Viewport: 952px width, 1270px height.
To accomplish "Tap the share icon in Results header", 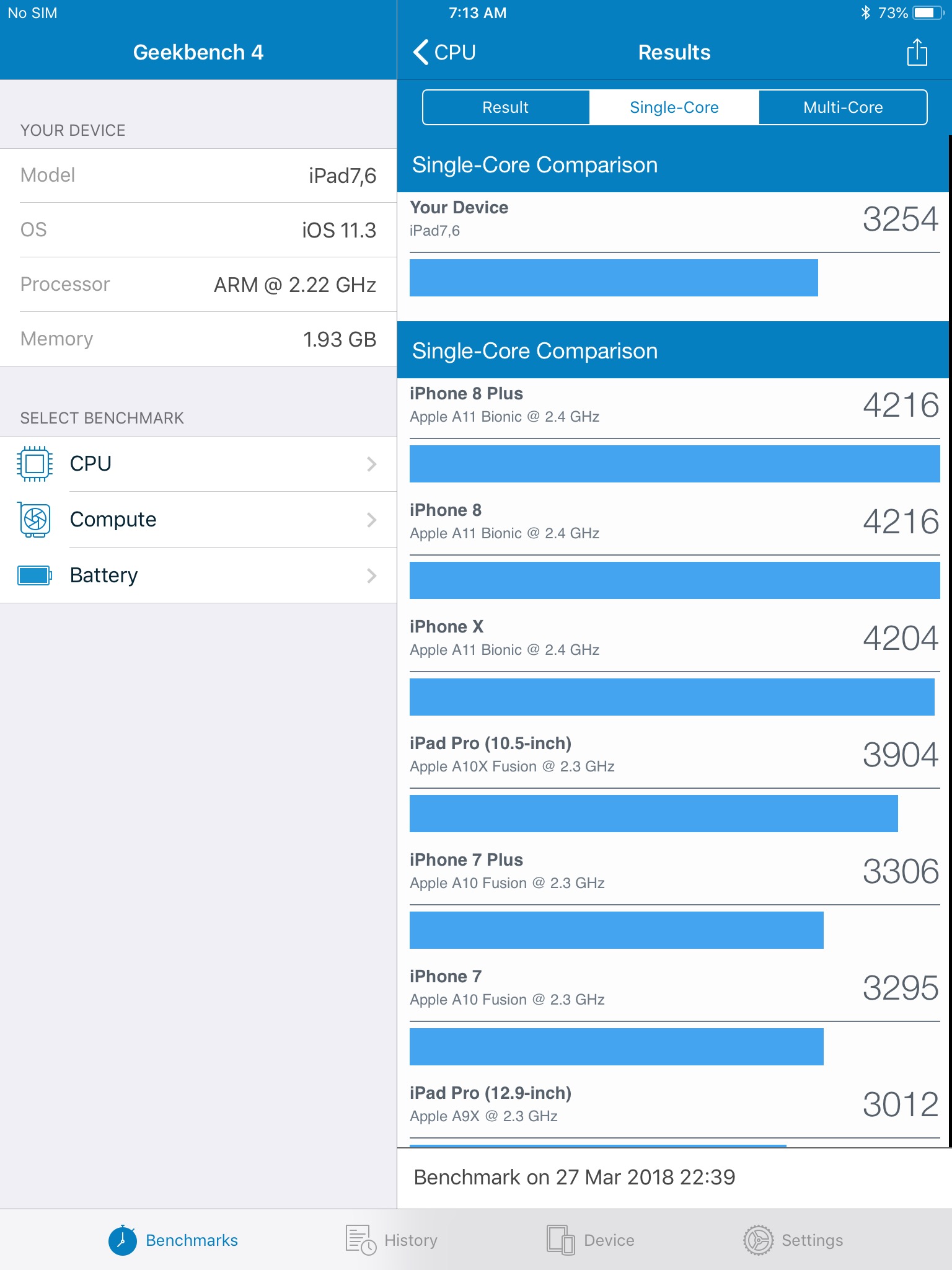I will point(917,52).
